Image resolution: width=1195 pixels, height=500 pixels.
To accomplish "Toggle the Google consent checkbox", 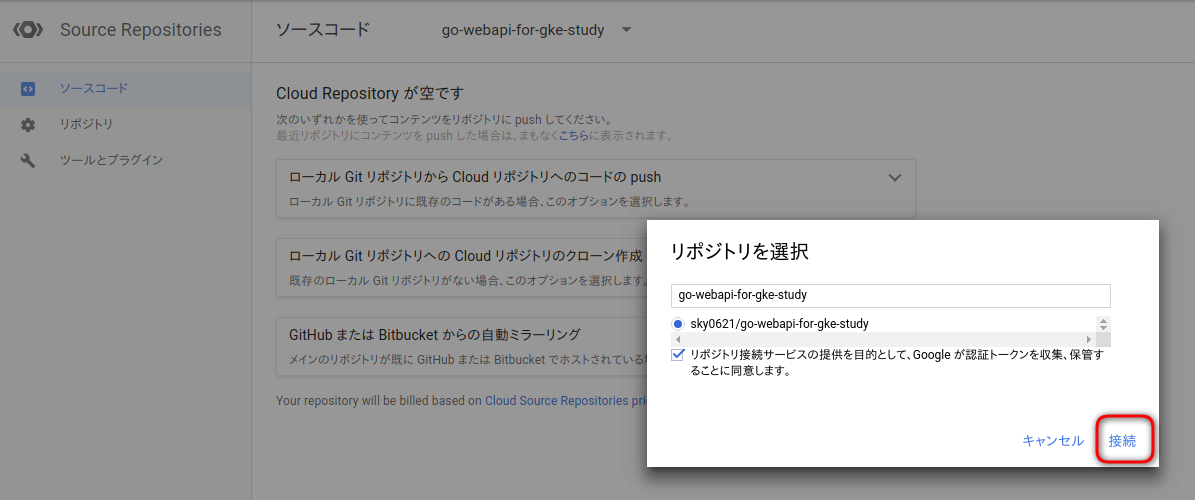I will click(678, 354).
